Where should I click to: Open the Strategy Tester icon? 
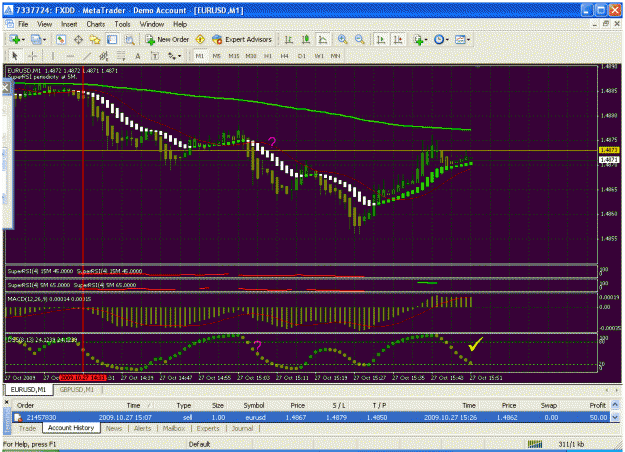(130, 39)
